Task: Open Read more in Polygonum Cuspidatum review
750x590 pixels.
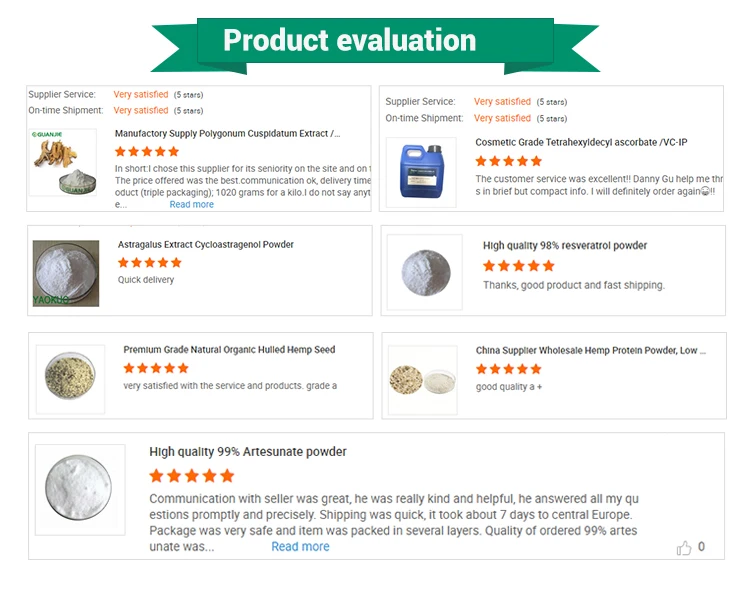Action: pyautogui.click(x=191, y=204)
